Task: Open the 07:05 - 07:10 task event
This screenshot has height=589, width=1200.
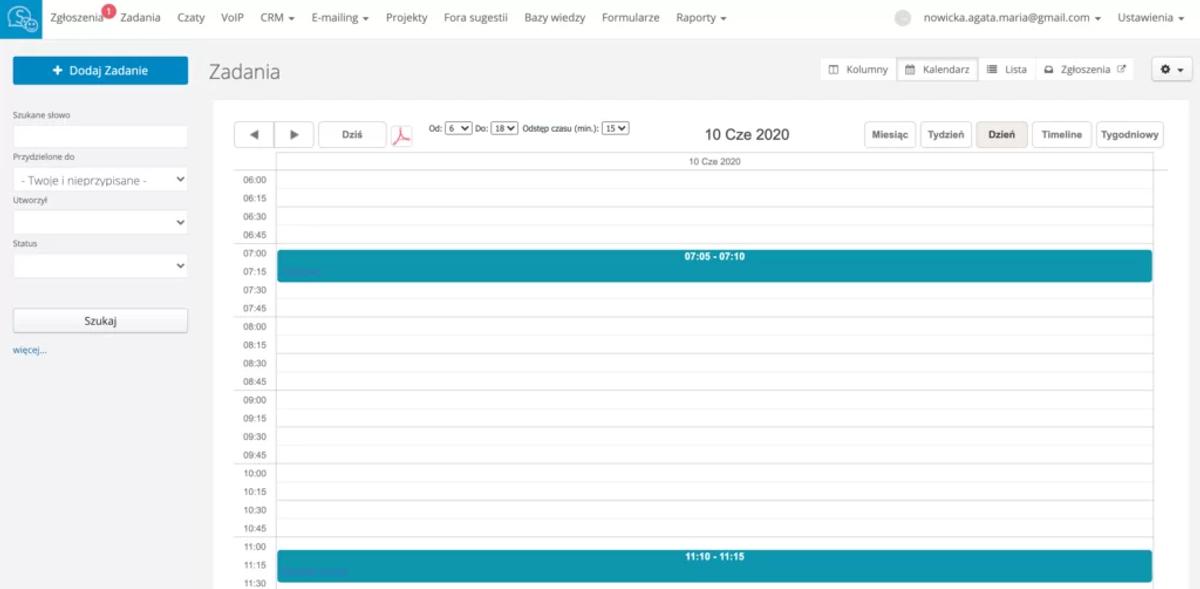Action: 714,266
